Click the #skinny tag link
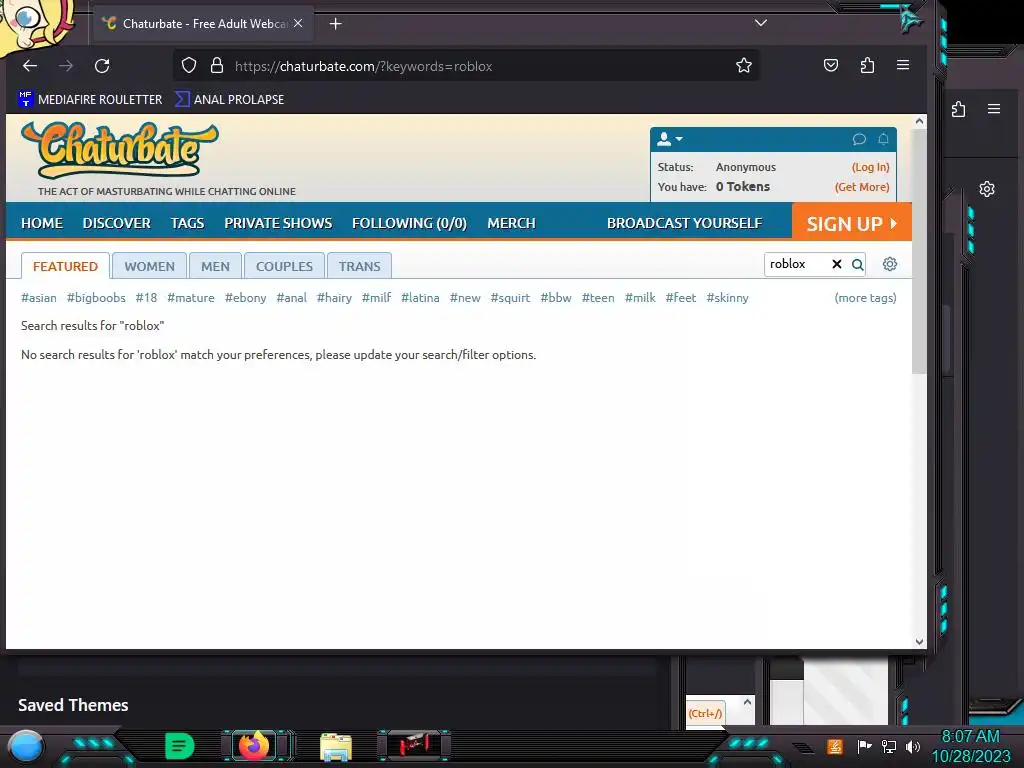Screen dimensions: 1024x768 click(x=728, y=298)
